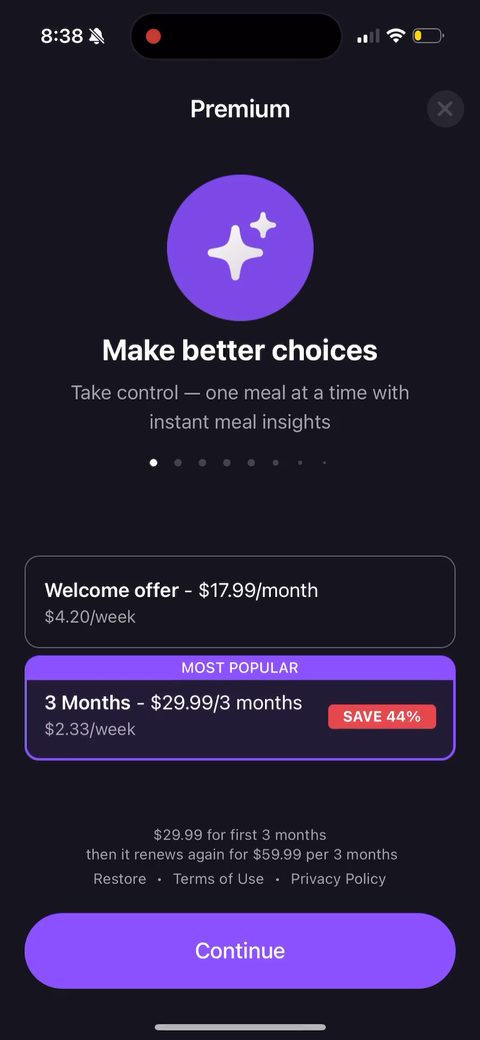Select the Welcome offer $17.99/month plan
480x1040 pixels.
(240, 602)
